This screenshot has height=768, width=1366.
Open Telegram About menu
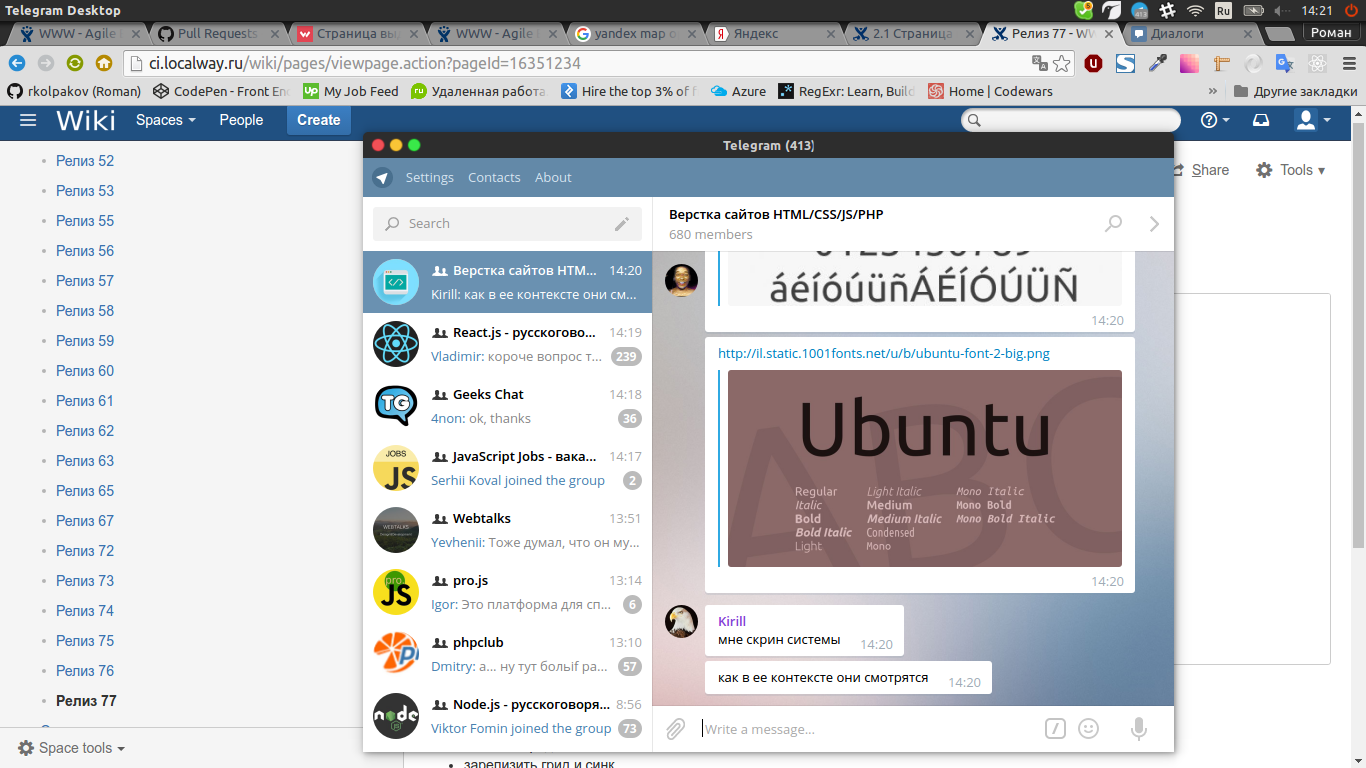[x=553, y=178]
